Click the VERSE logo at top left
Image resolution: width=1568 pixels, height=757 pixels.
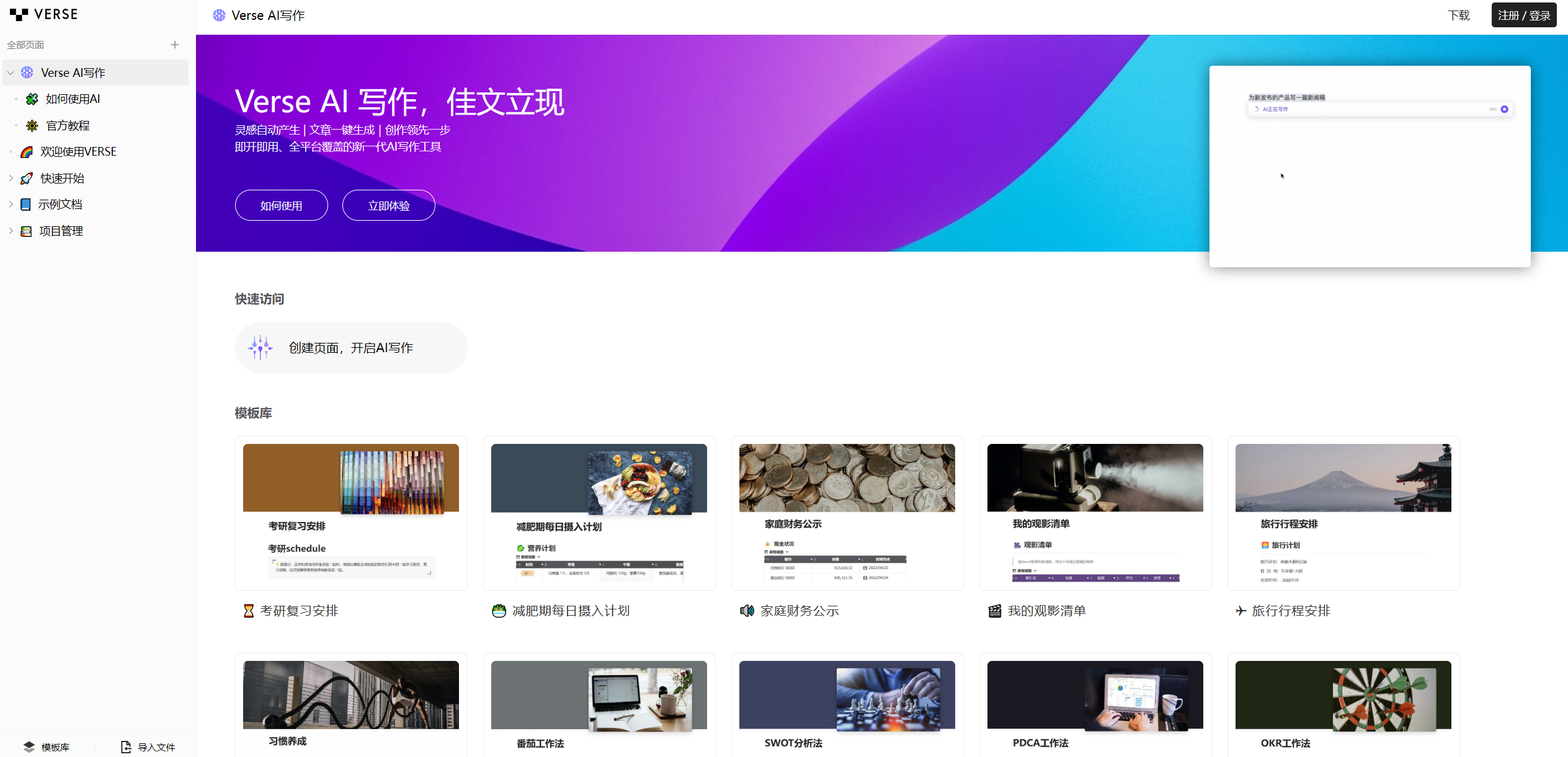pyautogui.click(x=43, y=14)
